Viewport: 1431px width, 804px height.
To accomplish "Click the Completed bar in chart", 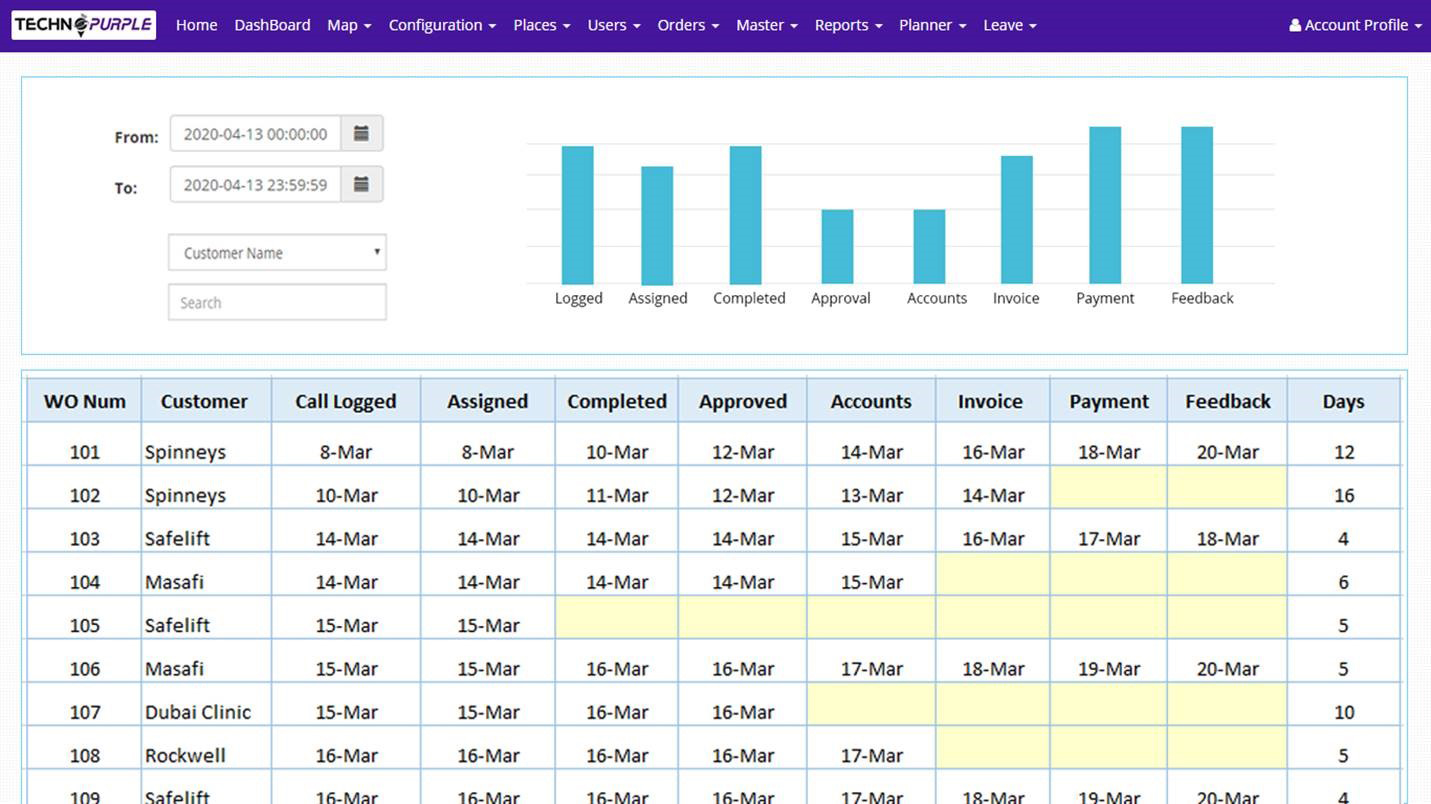I will click(745, 215).
